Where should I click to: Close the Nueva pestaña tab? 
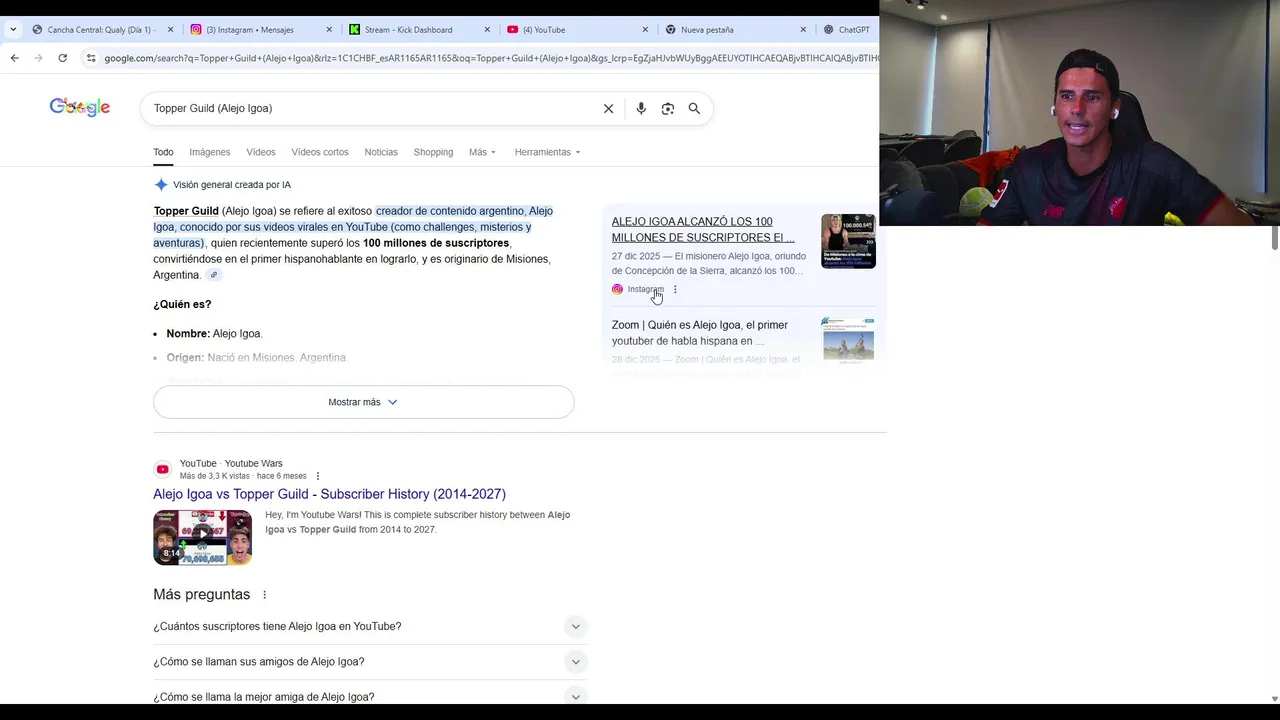tap(803, 29)
